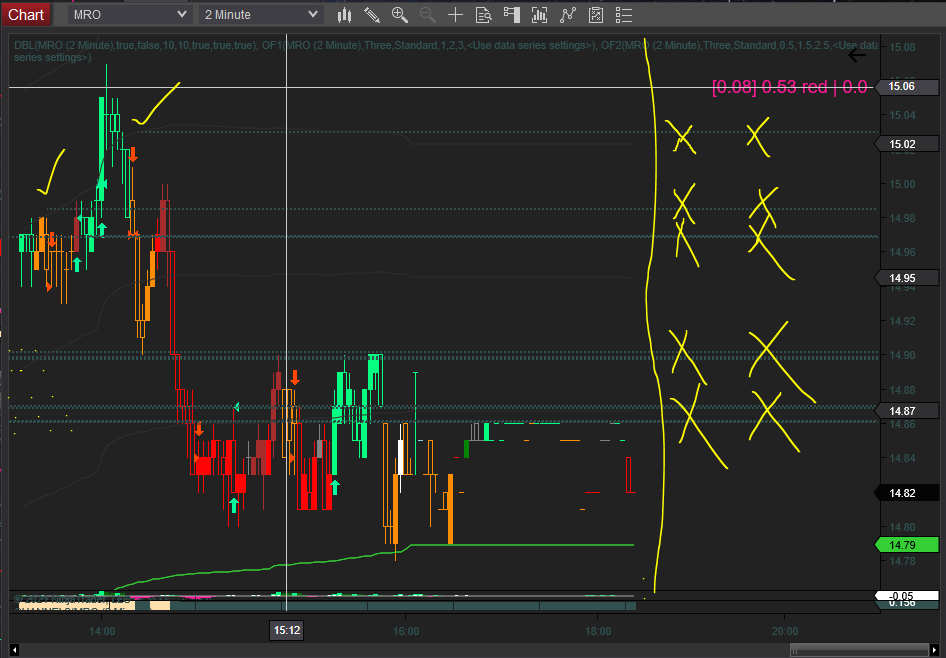Select the red Chart tab label
This screenshot has width=946, height=658.
26,14
